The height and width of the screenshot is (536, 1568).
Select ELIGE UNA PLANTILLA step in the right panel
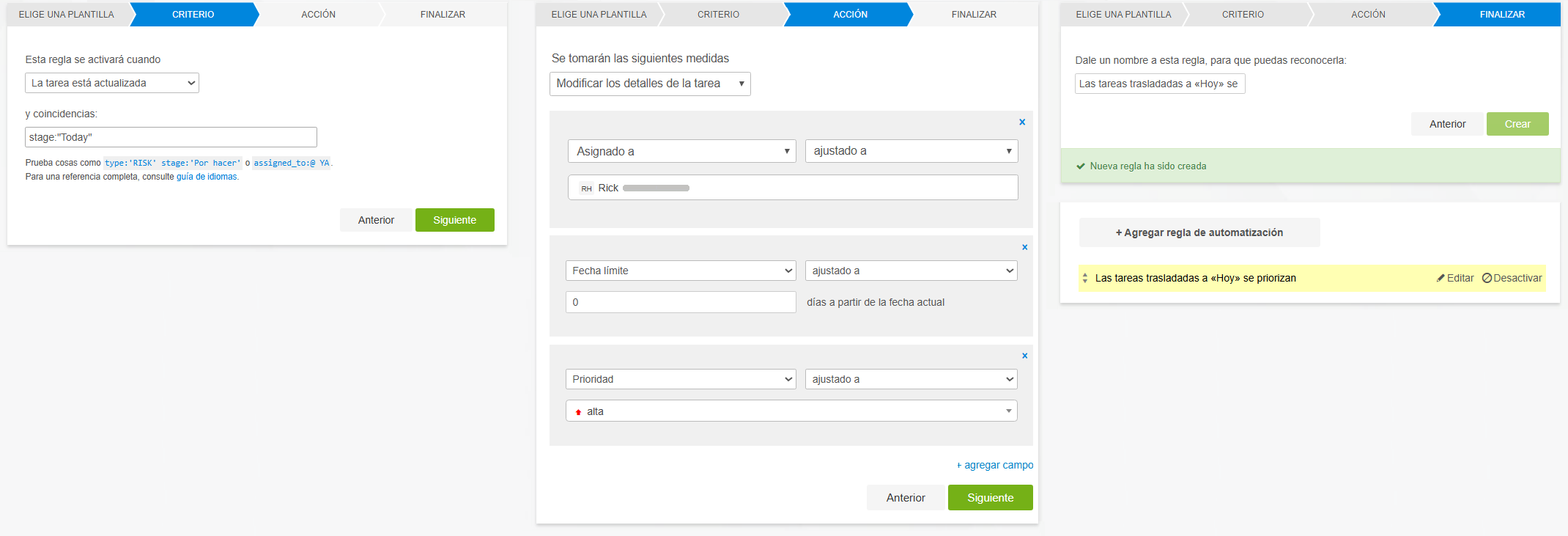tap(1123, 15)
